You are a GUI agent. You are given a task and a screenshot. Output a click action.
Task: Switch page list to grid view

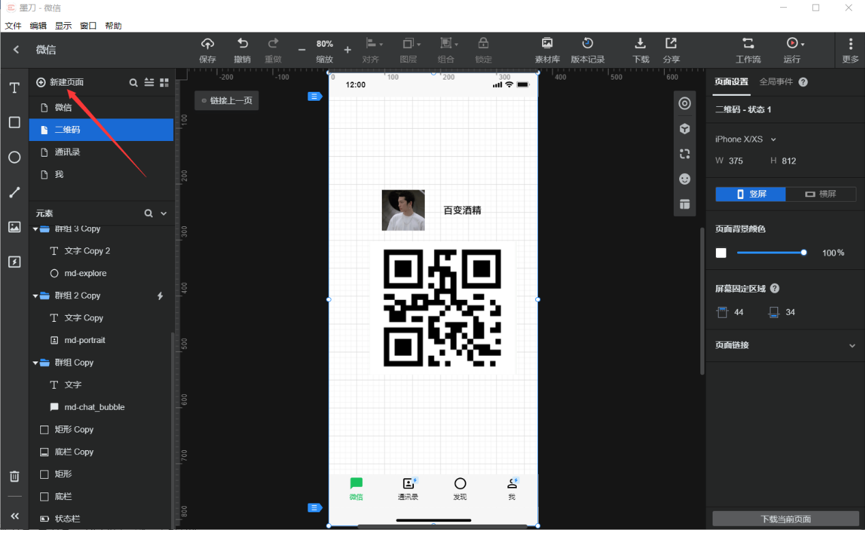pos(164,82)
